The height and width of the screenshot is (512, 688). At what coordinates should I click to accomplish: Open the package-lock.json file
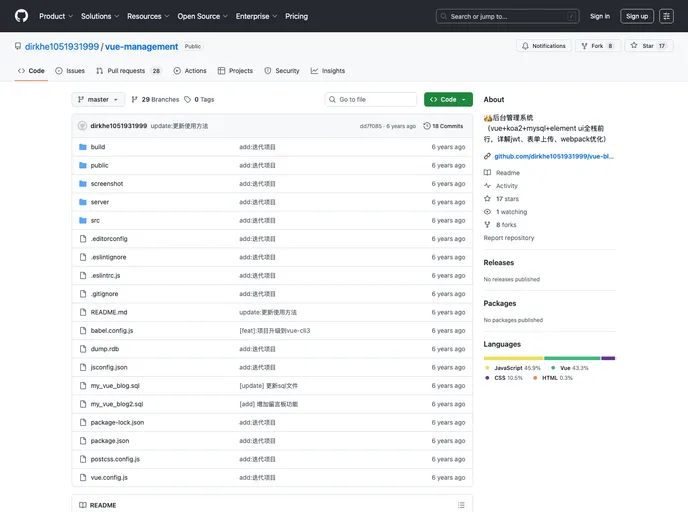(117, 422)
